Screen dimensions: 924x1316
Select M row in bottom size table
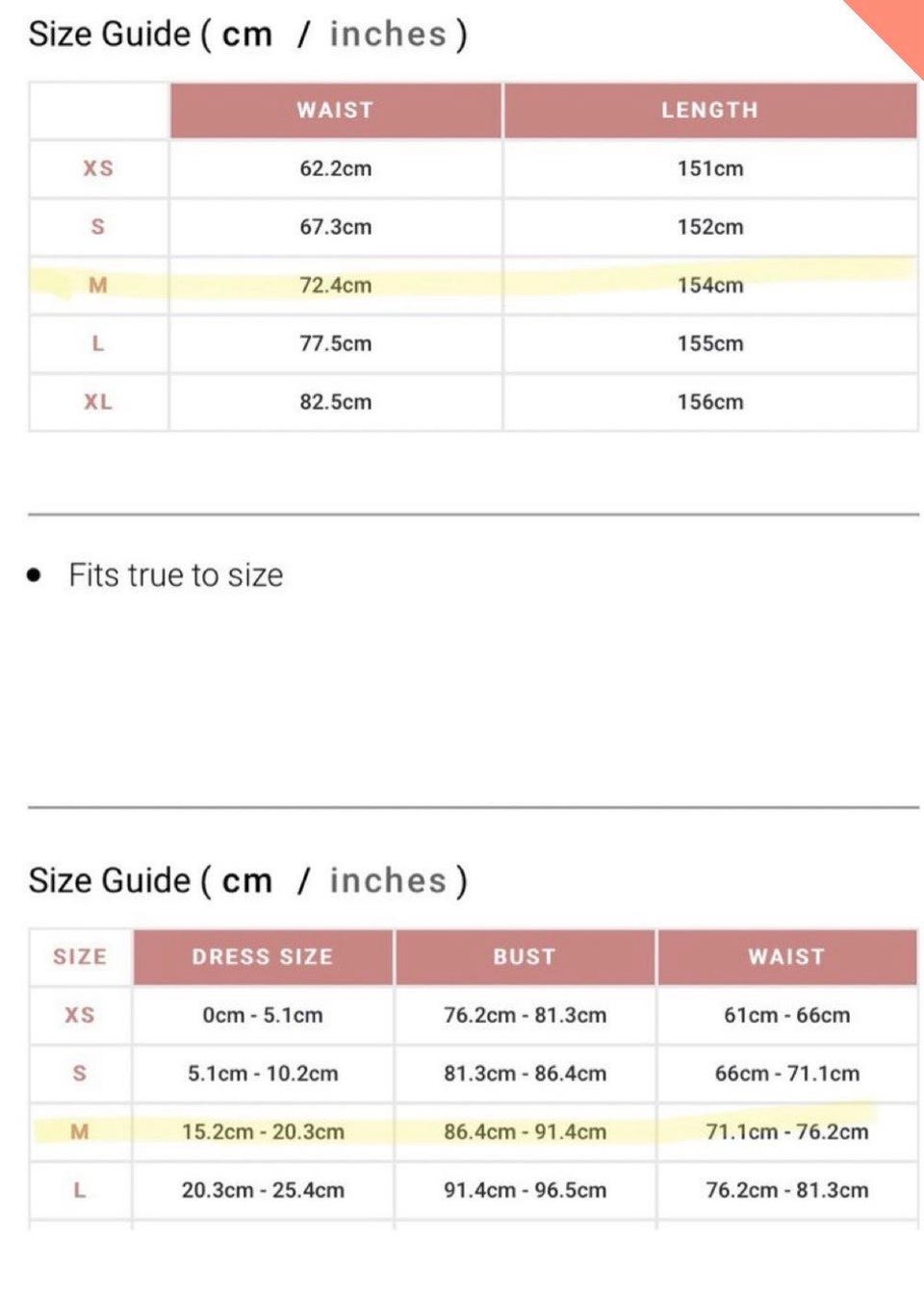80,1132
